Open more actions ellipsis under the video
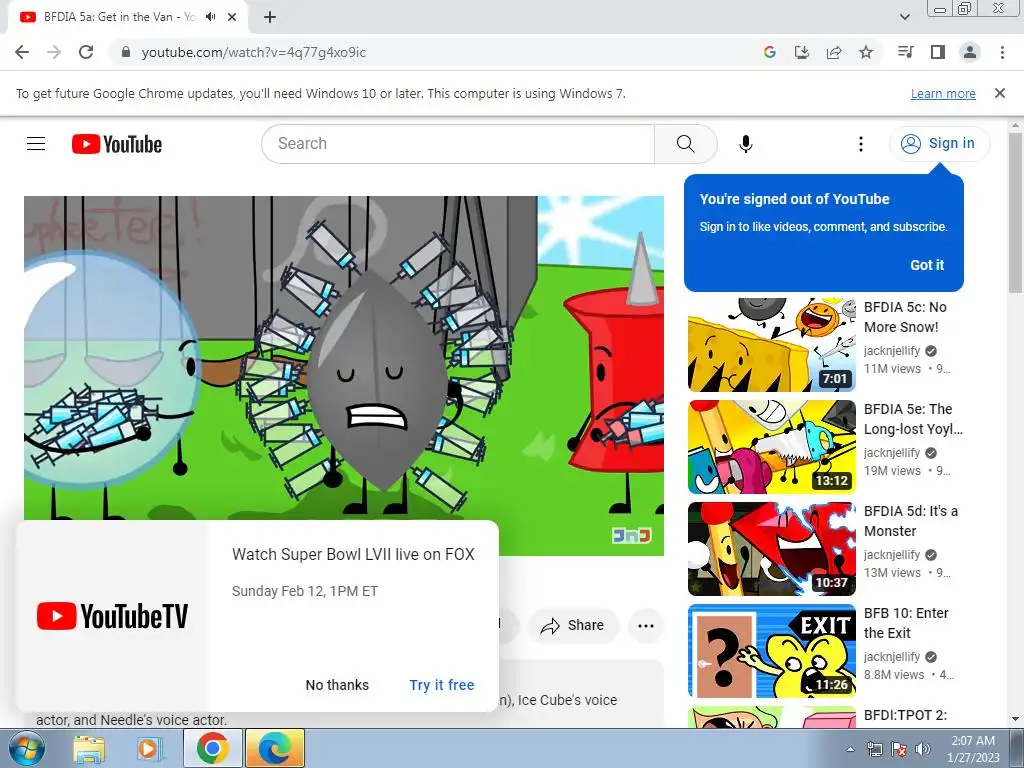The width and height of the screenshot is (1024, 768). coord(646,626)
